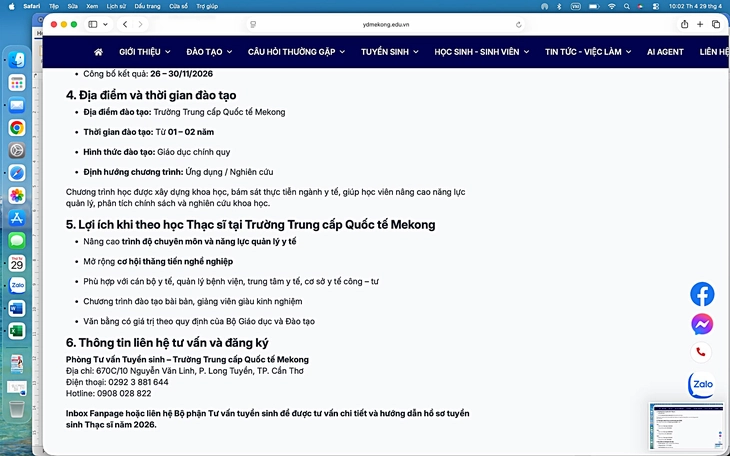This screenshot has height=456, width=730.
Task: Click the red phone call button
Action: 701,353
